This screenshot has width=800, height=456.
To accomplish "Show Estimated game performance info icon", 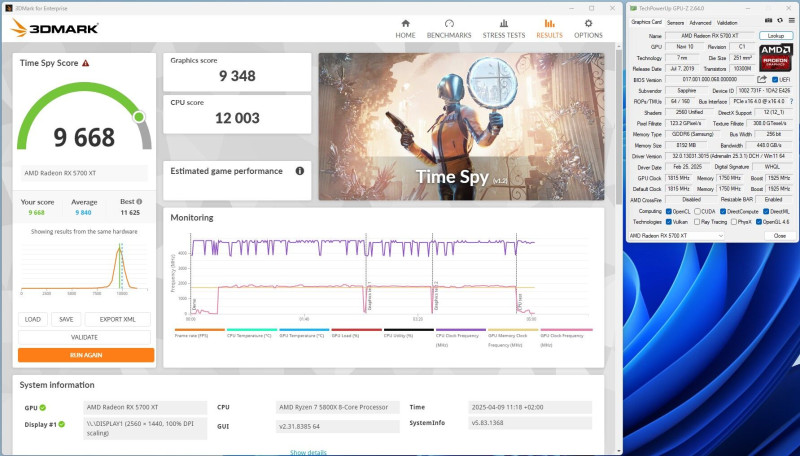I will click(x=299, y=171).
